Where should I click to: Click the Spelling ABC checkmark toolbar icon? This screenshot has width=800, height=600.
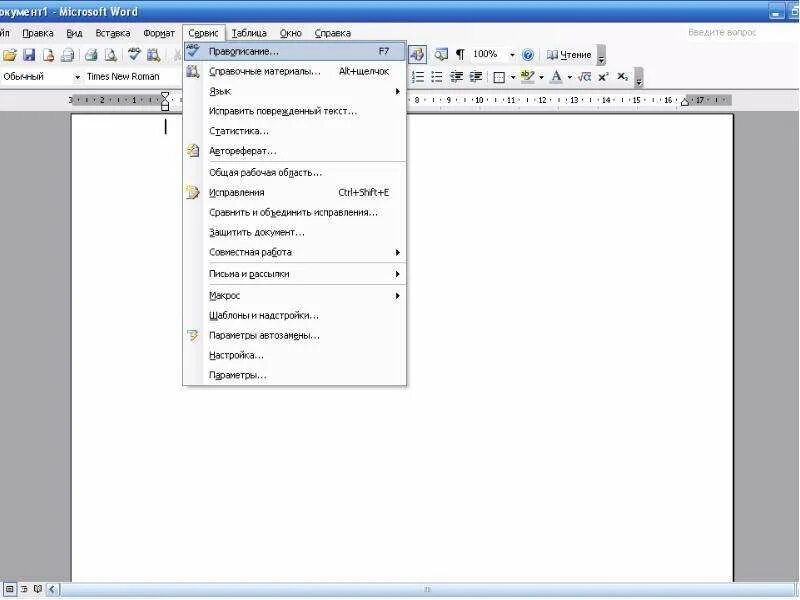point(135,55)
